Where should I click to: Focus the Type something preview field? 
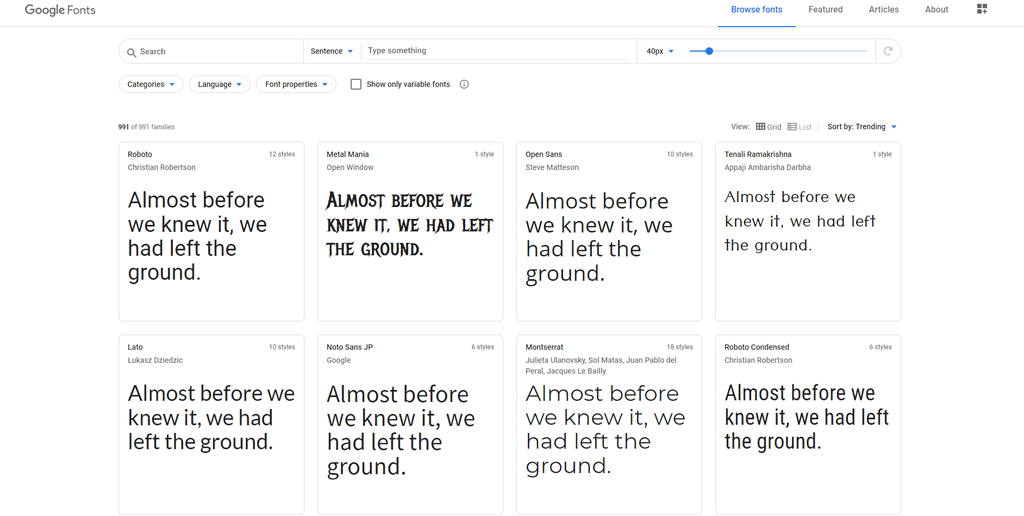(x=498, y=51)
